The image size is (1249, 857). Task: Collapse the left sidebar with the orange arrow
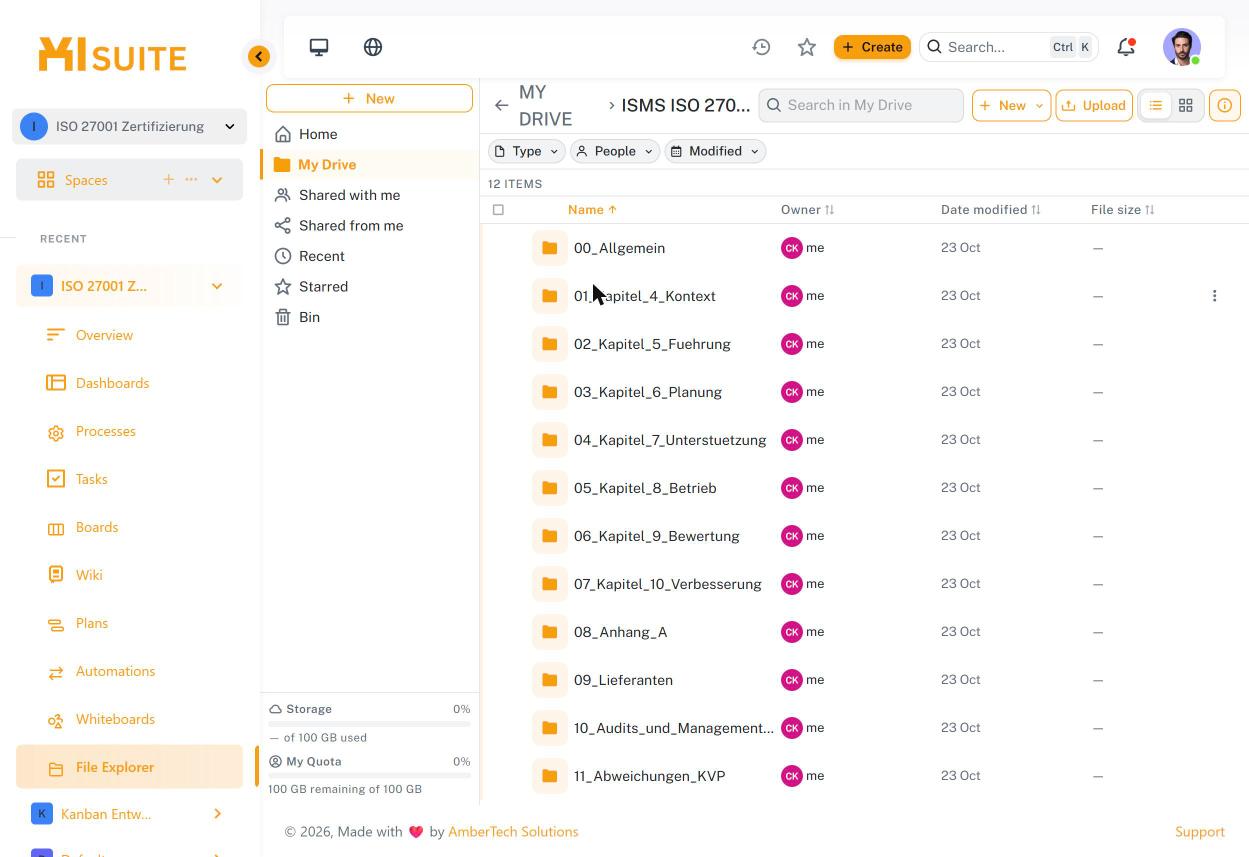[259, 57]
